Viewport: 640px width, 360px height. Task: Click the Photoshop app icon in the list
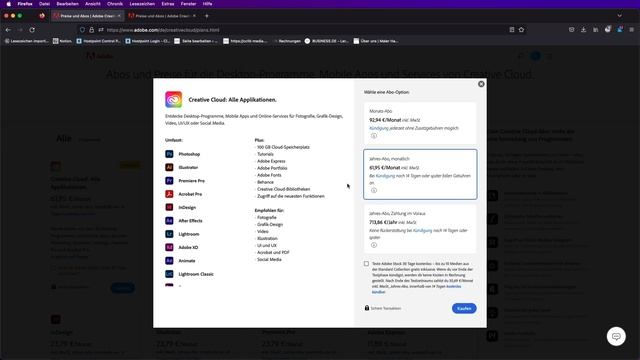click(169, 154)
